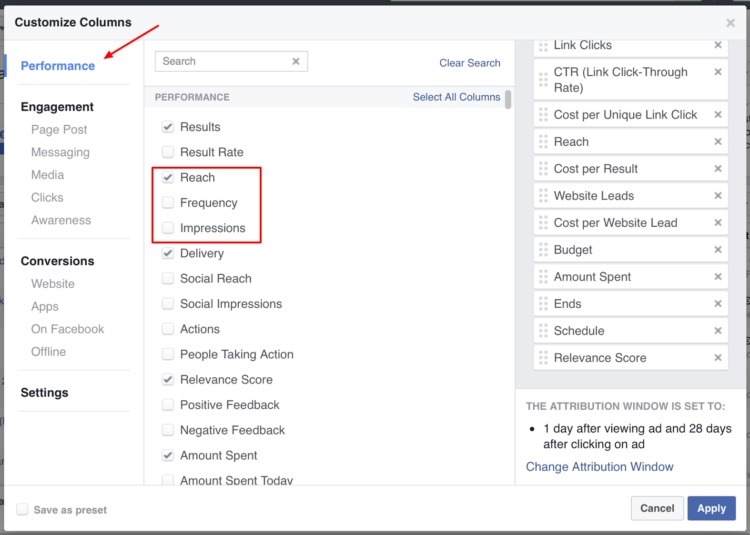Viewport: 750px width, 535px height.
Task: Delete Relevance Score from the selected columns
Action: click(718, 358)
